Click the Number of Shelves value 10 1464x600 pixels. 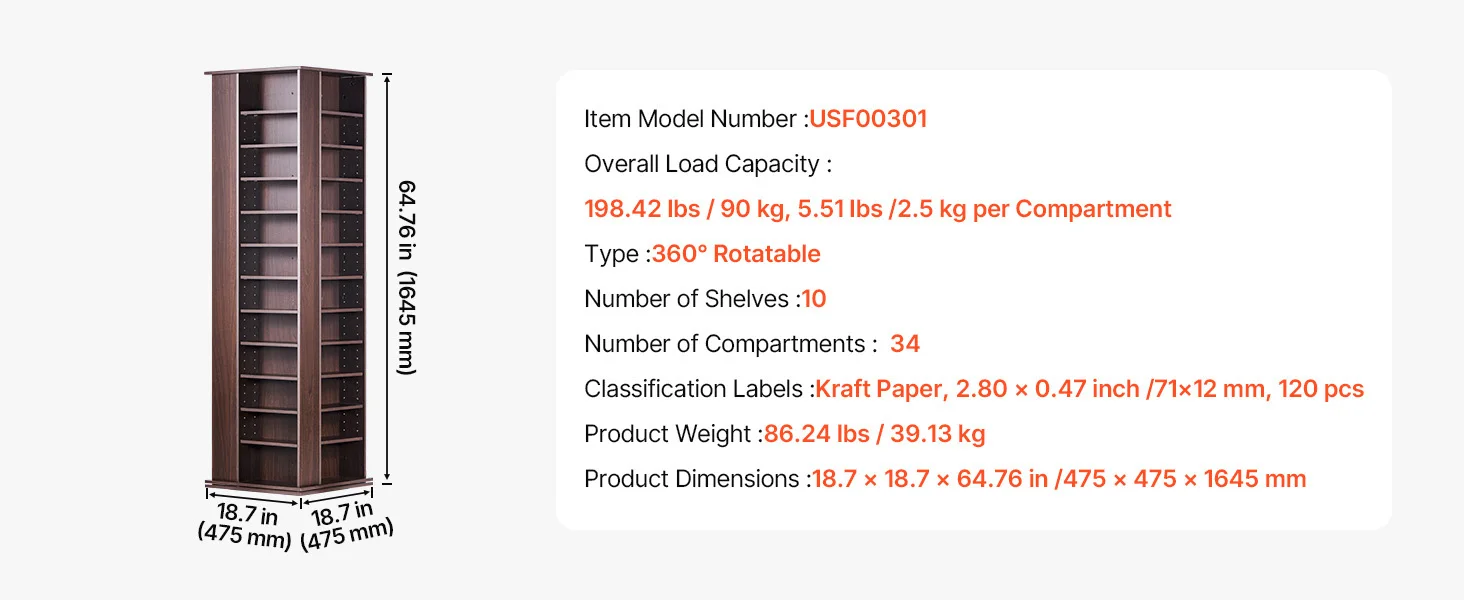pos(814,299)
